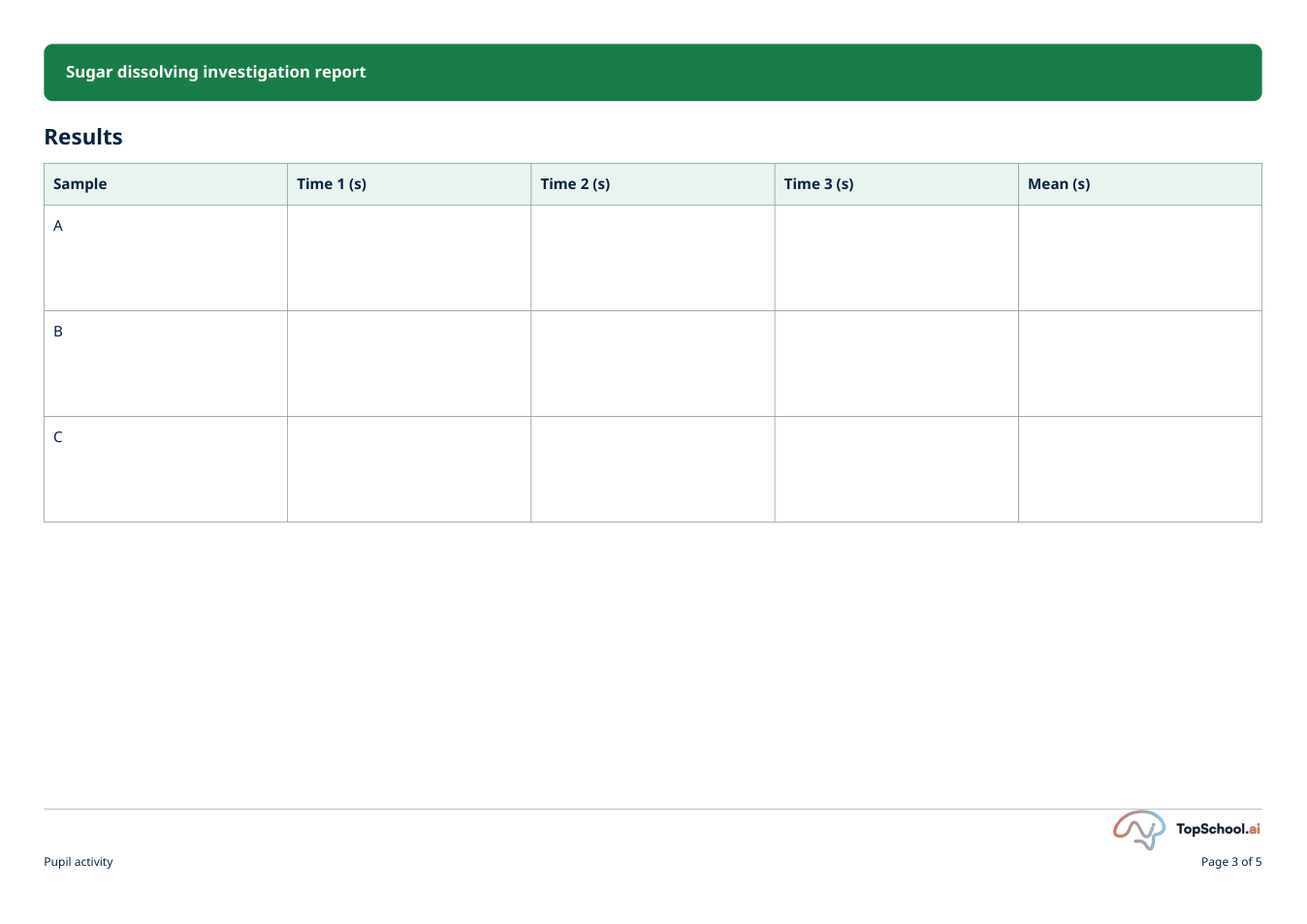Select the 'Sugar dissolving investigation report' header title

tap(215, 72)
